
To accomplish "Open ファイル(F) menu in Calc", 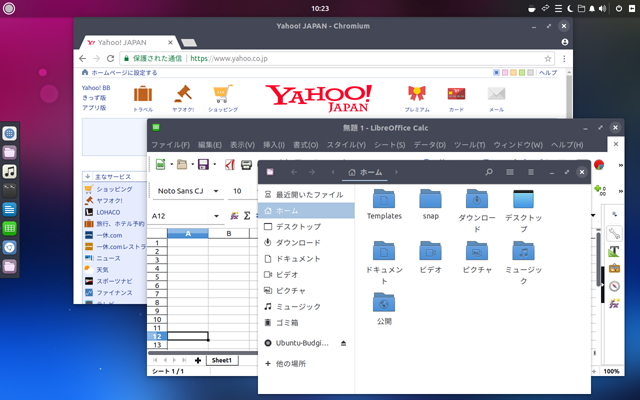I will [171, 145].
